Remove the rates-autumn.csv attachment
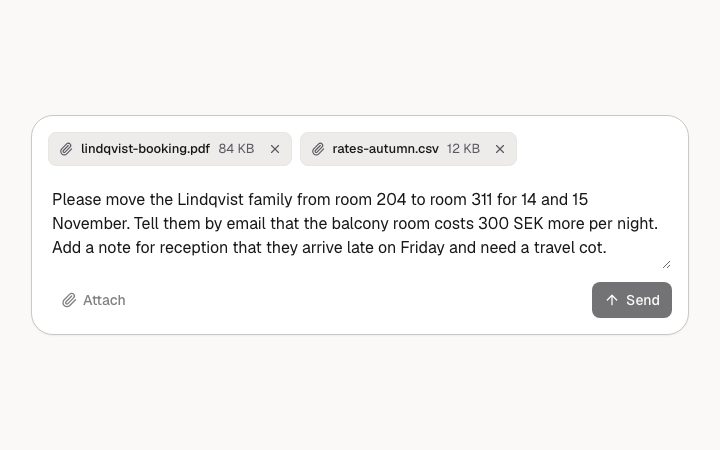The height and width of the screenshot is (450, 720). click(x=500, y=149)
